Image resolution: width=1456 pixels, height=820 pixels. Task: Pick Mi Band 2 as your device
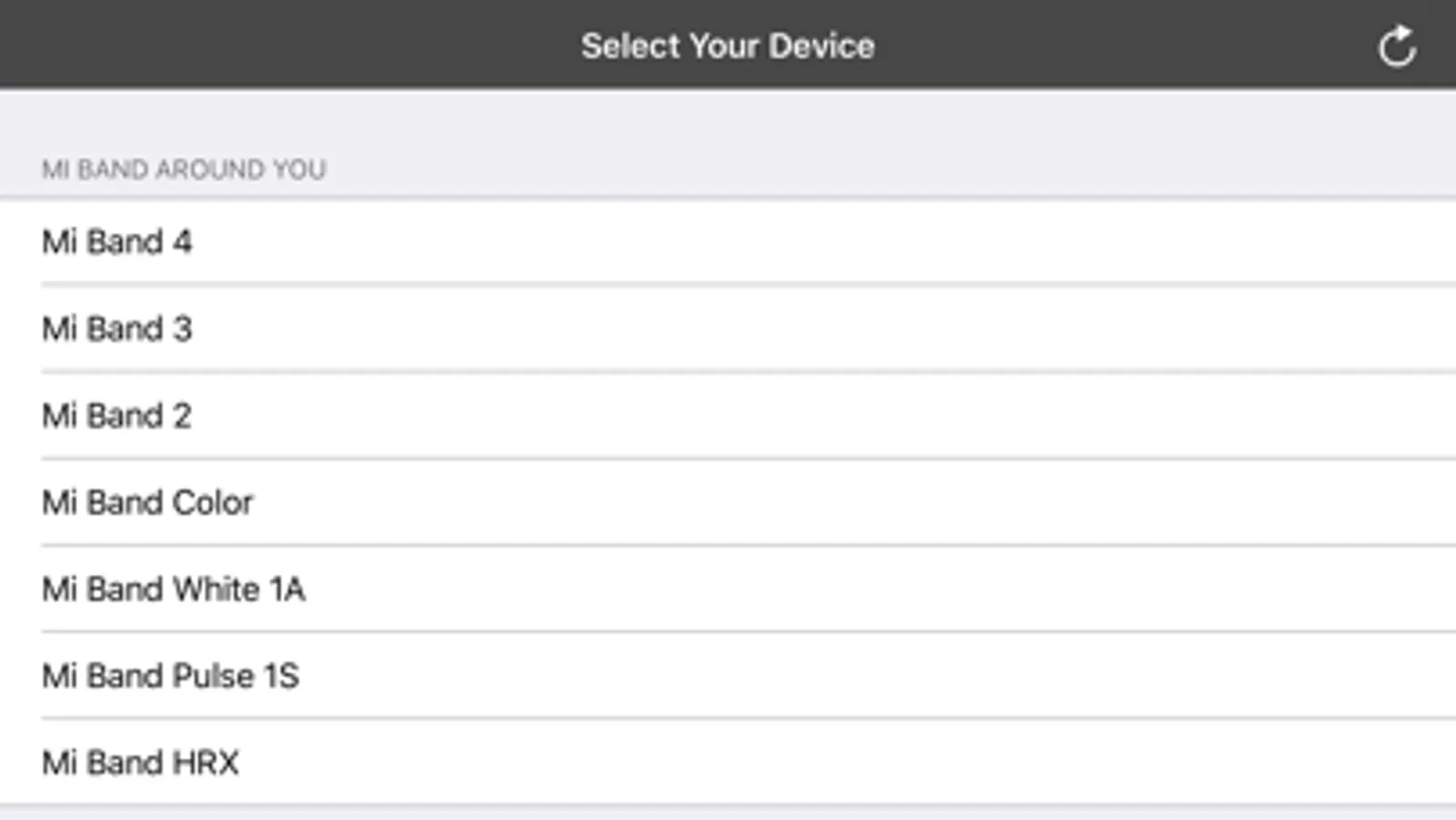pos(117,416)
